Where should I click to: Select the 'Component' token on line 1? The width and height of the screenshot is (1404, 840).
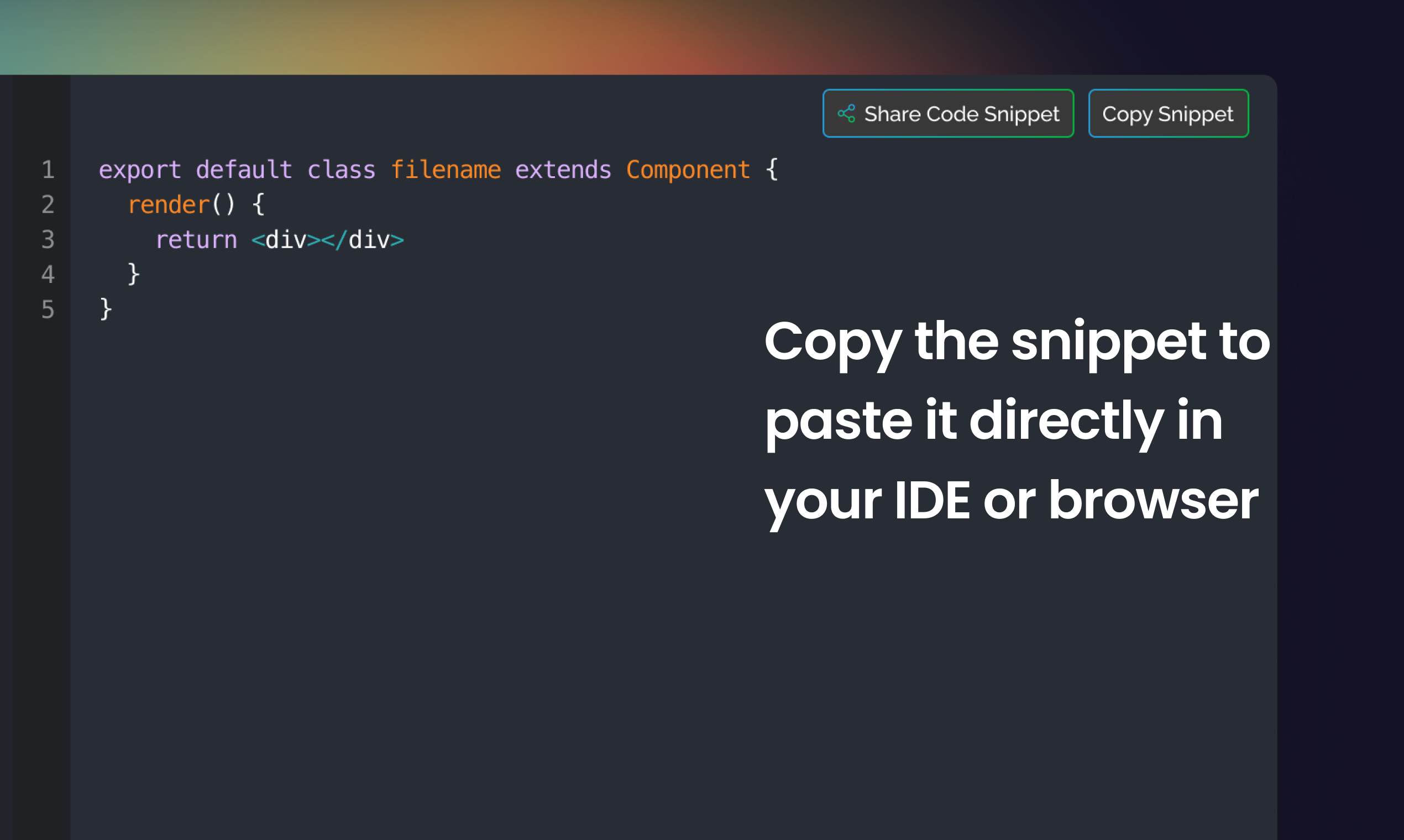click(x=688, y=169)
